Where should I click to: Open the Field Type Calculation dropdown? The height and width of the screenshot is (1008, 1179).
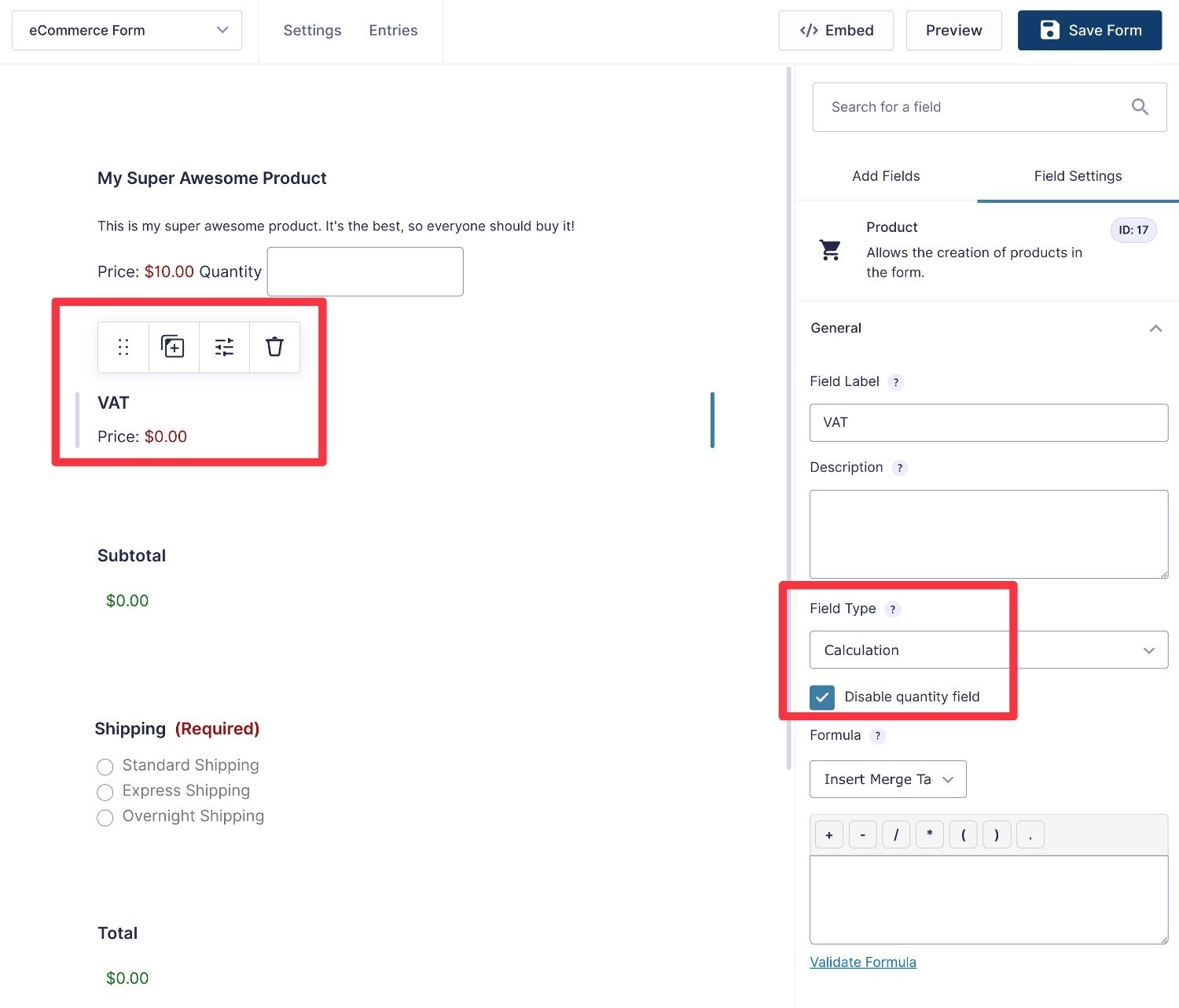click(988, 650)
